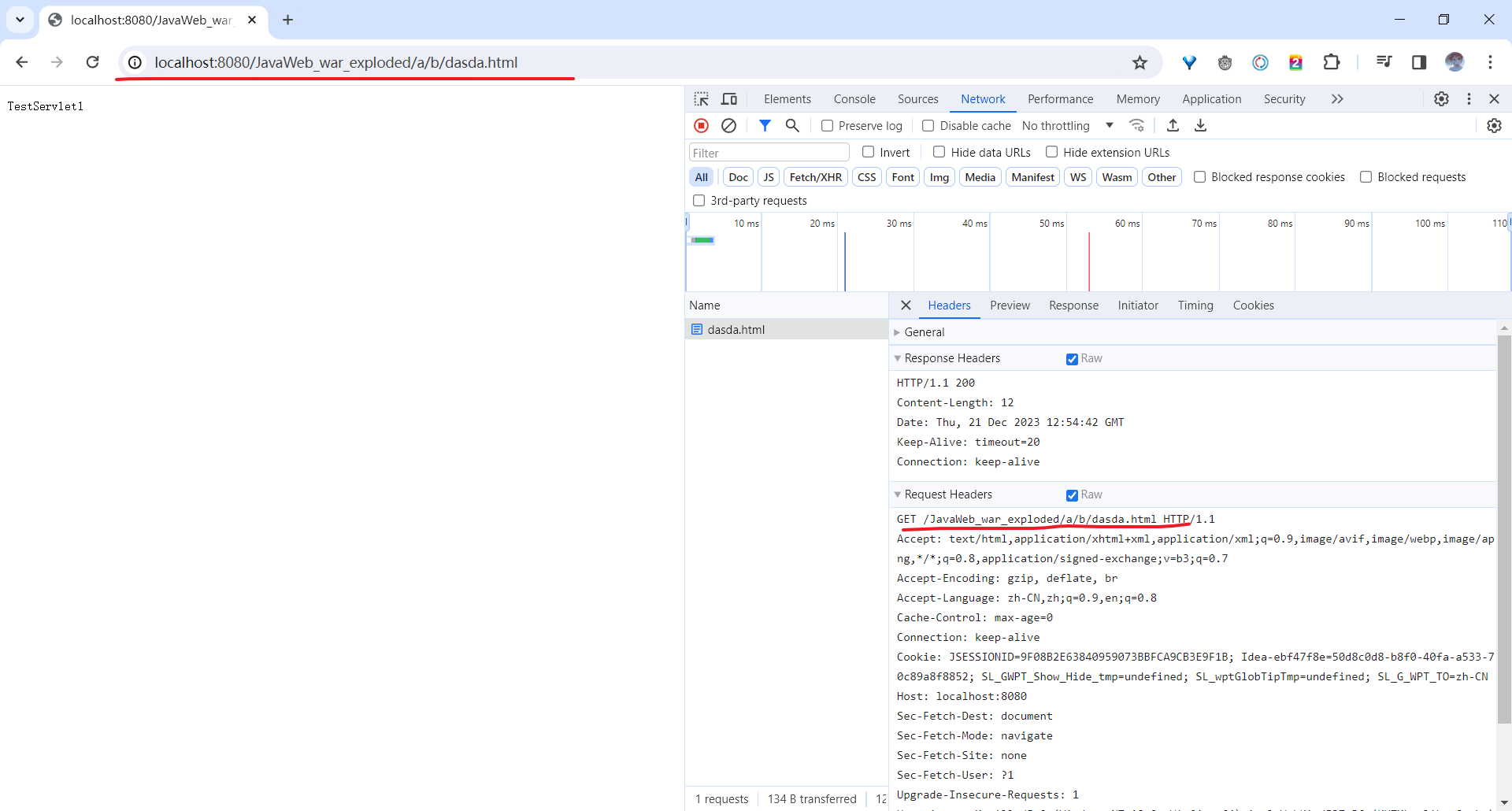Check the Invert filter option
The height and width of the screenshot is (811, 1512).
coord(868,152)
